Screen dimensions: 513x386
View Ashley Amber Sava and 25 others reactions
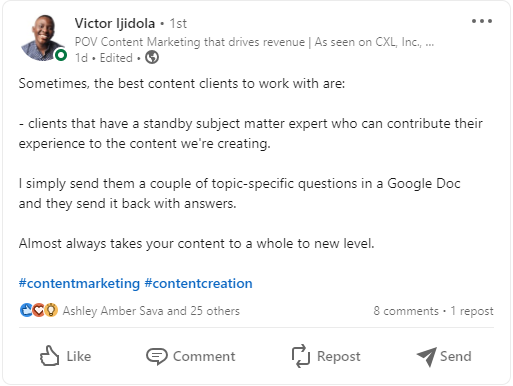151,311
